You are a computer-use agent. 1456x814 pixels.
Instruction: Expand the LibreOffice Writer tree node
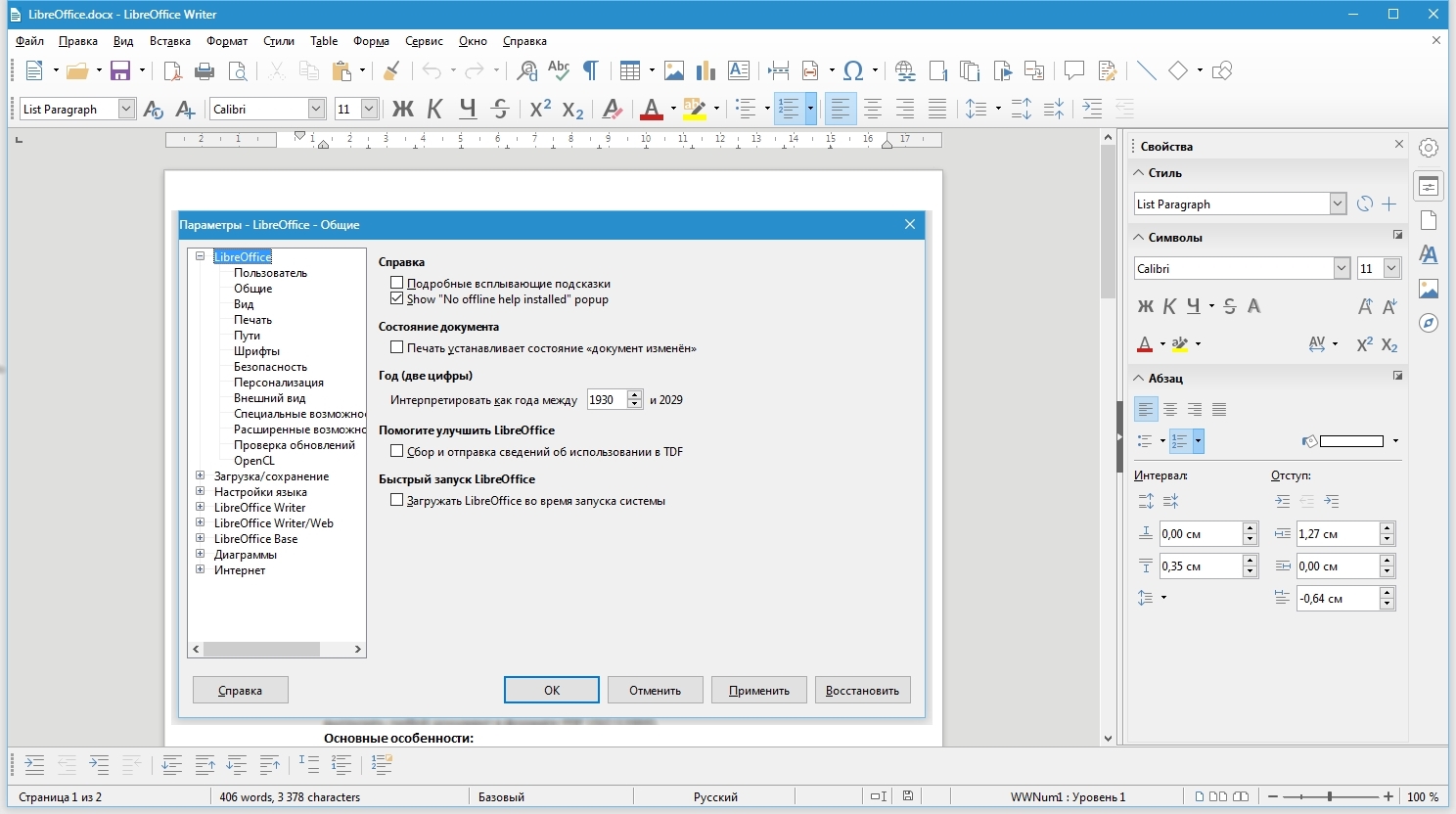tap(200, 507)
